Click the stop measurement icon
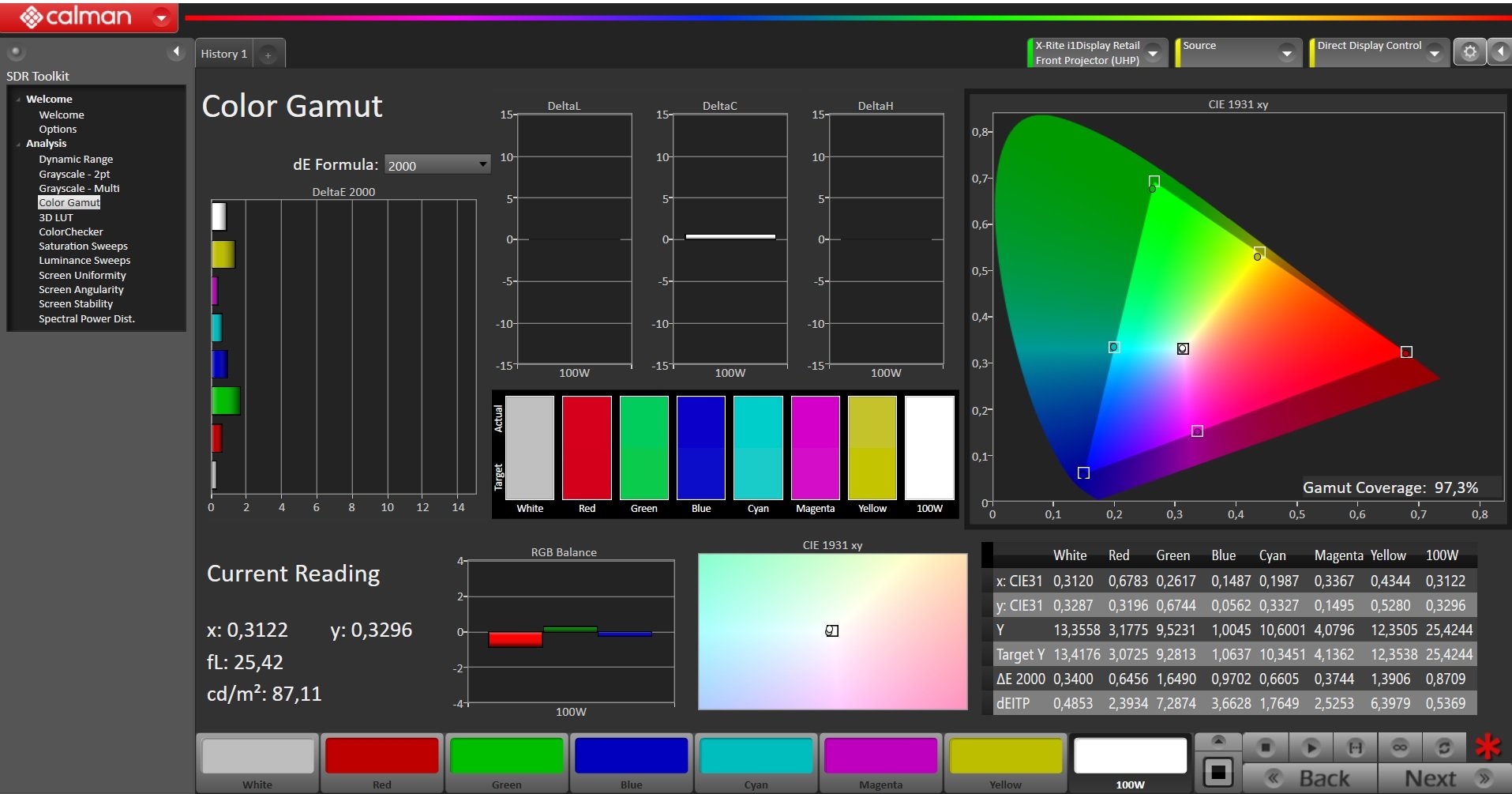1512x794 pixels. 1266,747
